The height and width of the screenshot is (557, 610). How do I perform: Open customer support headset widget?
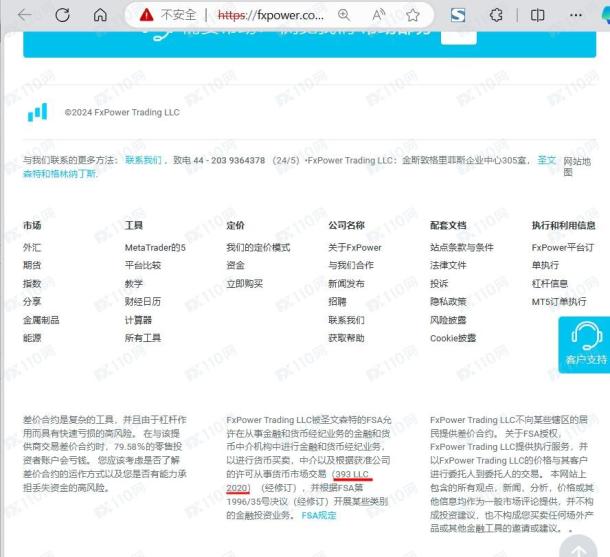click(585, 345)
